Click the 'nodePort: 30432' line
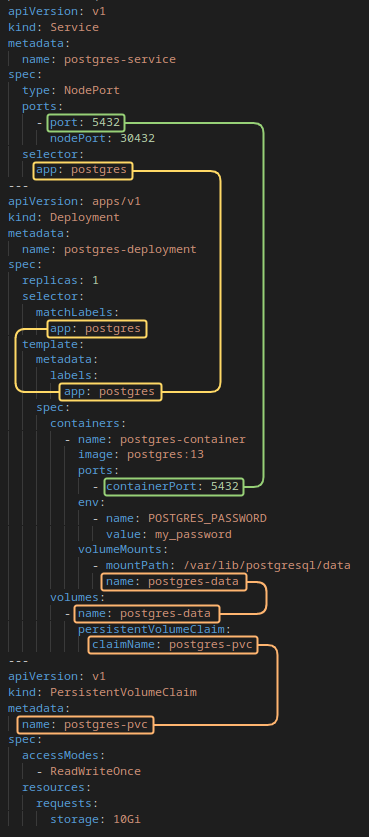370x838 pixels. (x=102, y=139)
